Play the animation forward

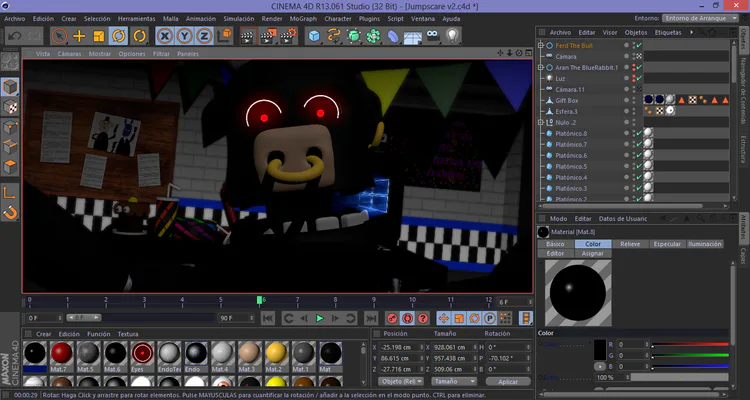(320, 318)
